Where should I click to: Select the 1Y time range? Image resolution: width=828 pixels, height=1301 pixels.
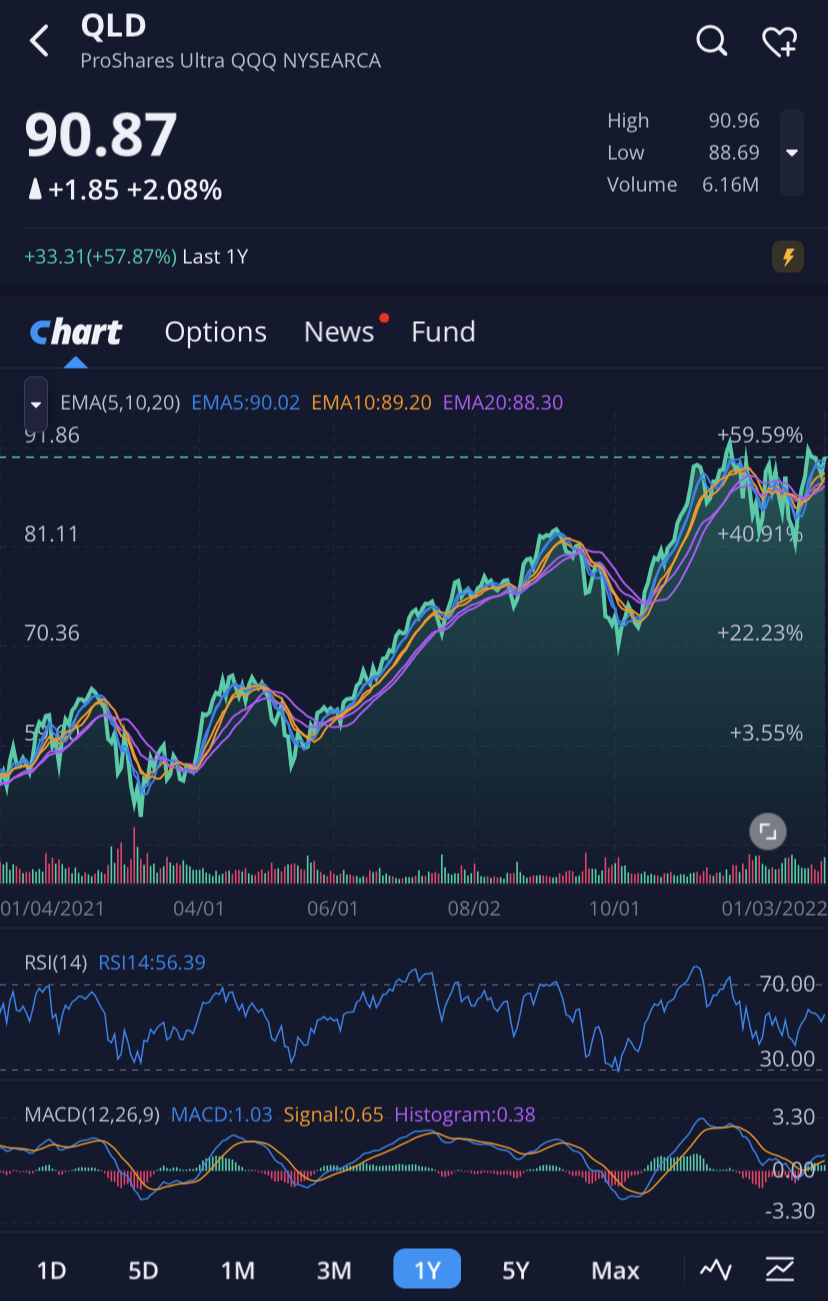point(427,1270)
